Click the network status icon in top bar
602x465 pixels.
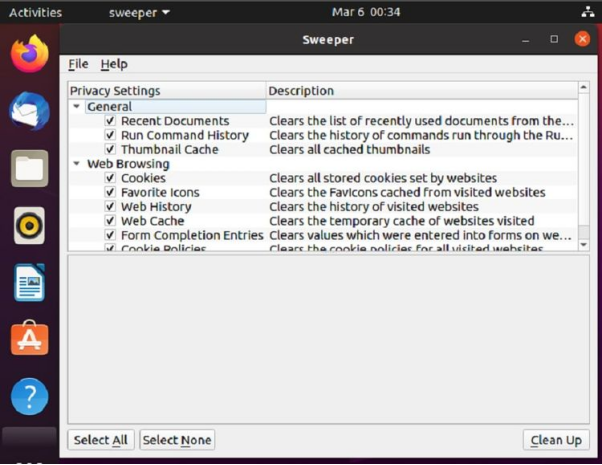586,13
